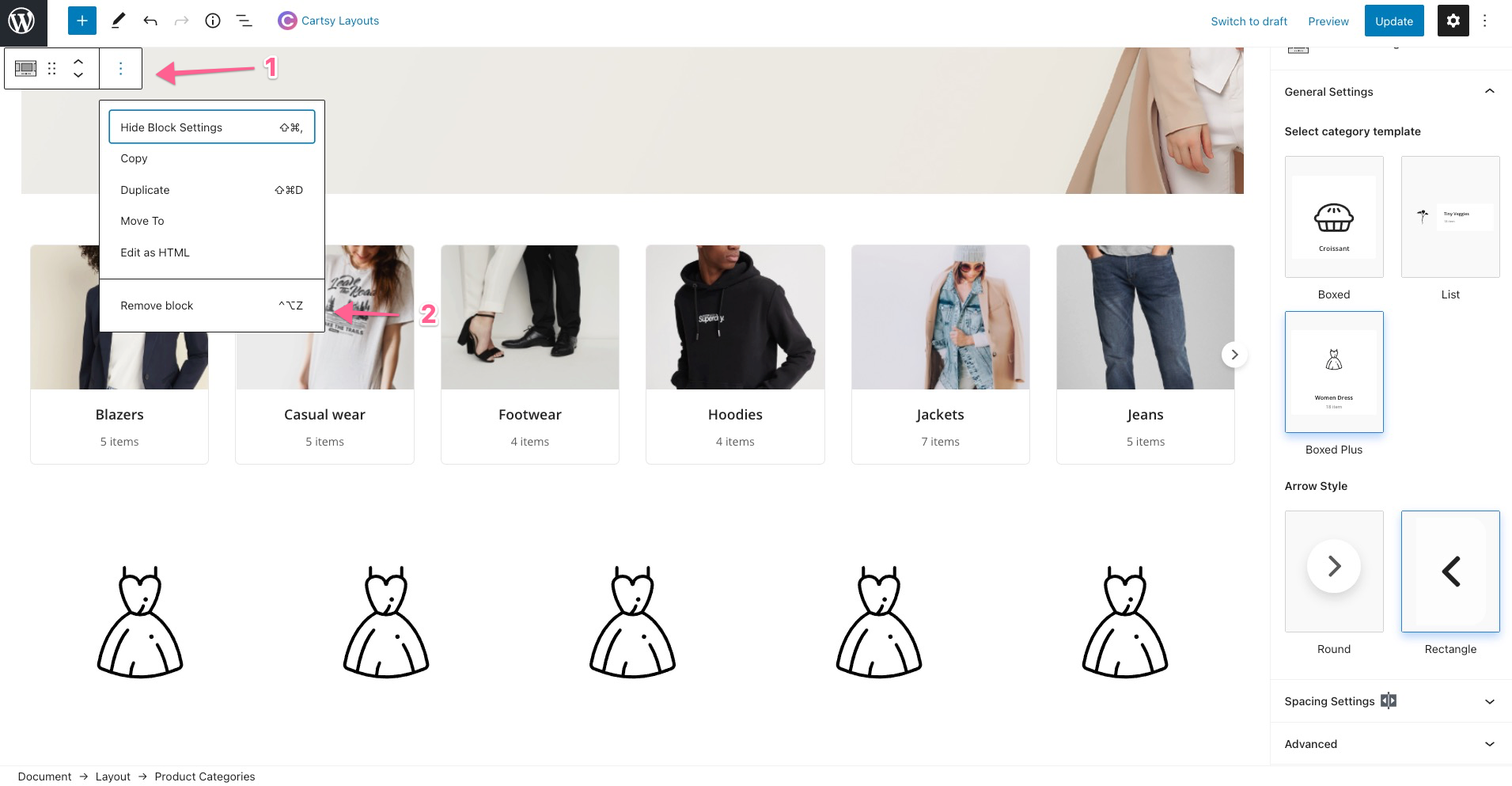The image size is (1512, 786).
Task: Choose the Round arrow style
Action: (x=1334, y=571)
